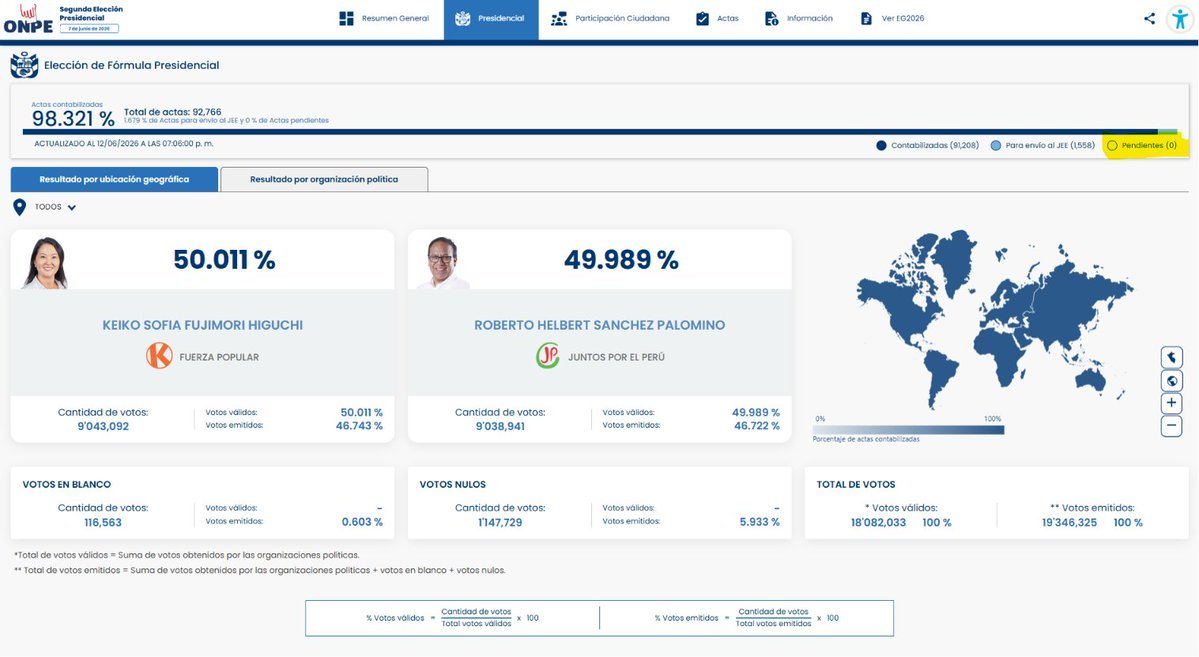Click the vote count 9'038,941
This screenshot has height=657, width=1199.
point(500,427)
